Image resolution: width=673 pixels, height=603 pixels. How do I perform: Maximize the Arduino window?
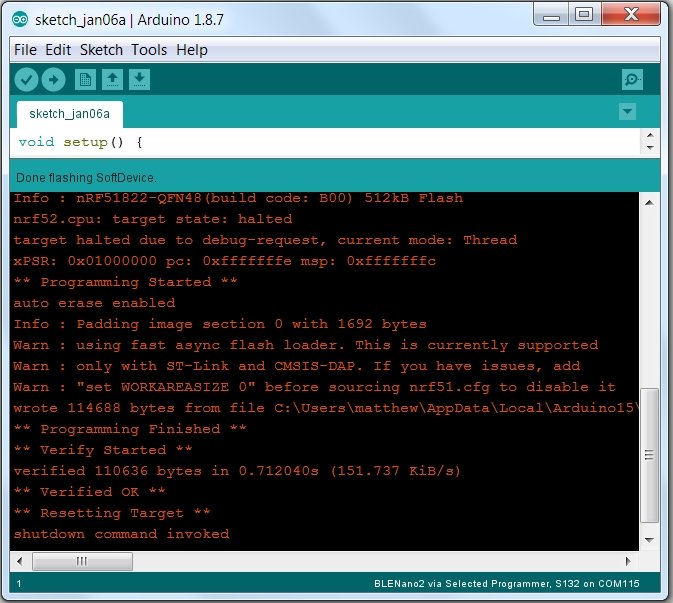pos(585,15)
